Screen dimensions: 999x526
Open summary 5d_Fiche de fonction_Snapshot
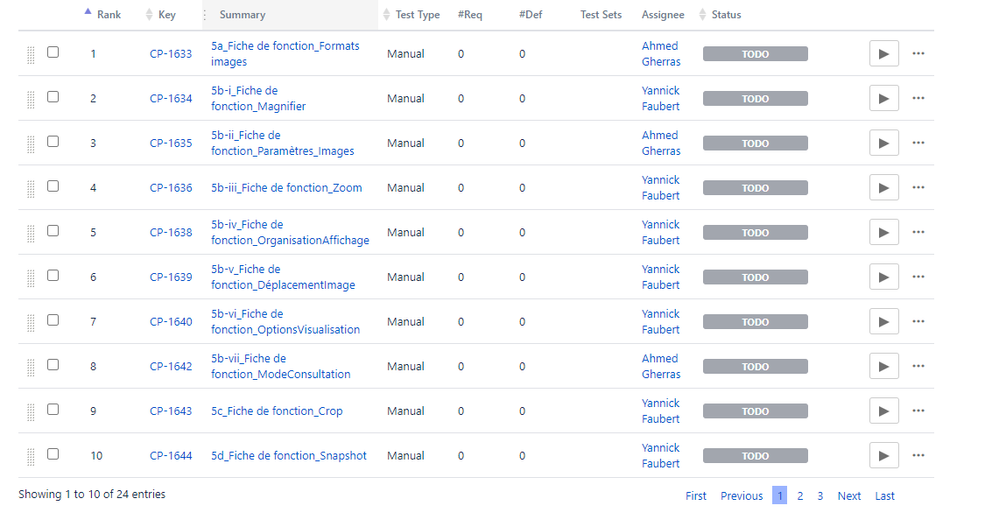(x=289, y=455)
